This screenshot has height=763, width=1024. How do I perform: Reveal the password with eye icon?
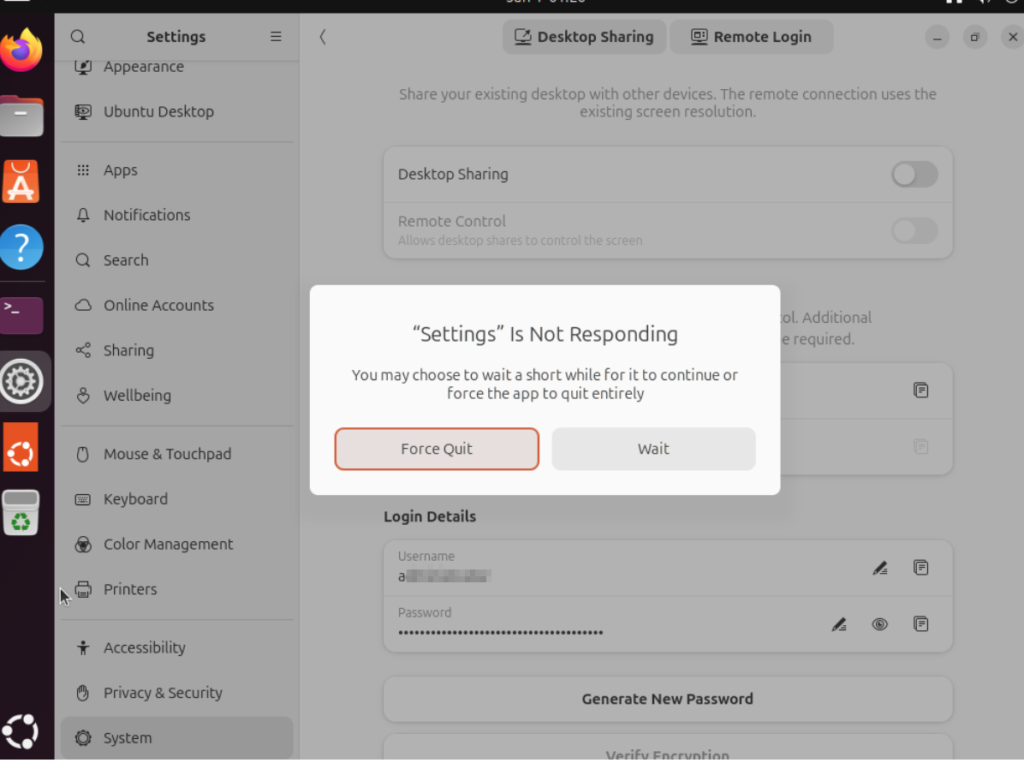click(880, 625)
